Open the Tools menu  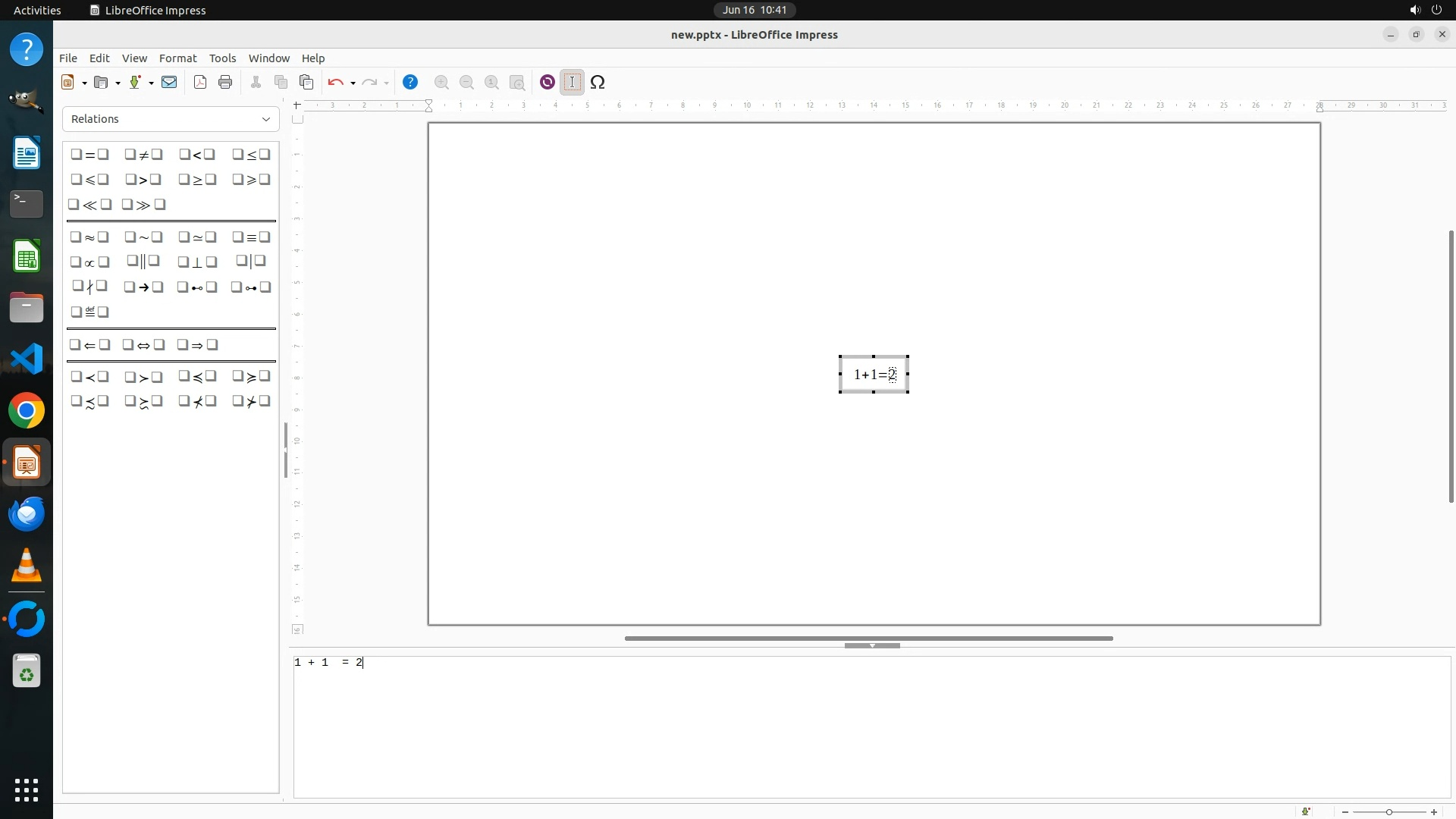click(222, 58)
